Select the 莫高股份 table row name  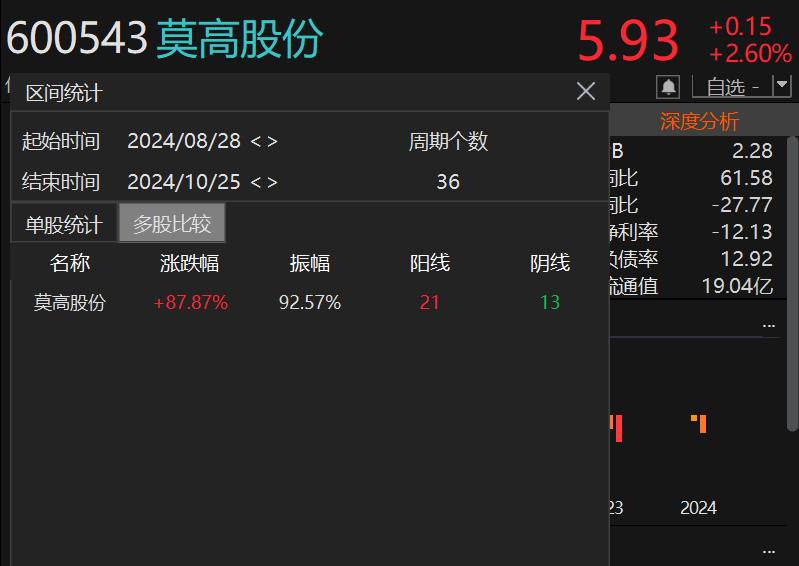click(70, 303)
